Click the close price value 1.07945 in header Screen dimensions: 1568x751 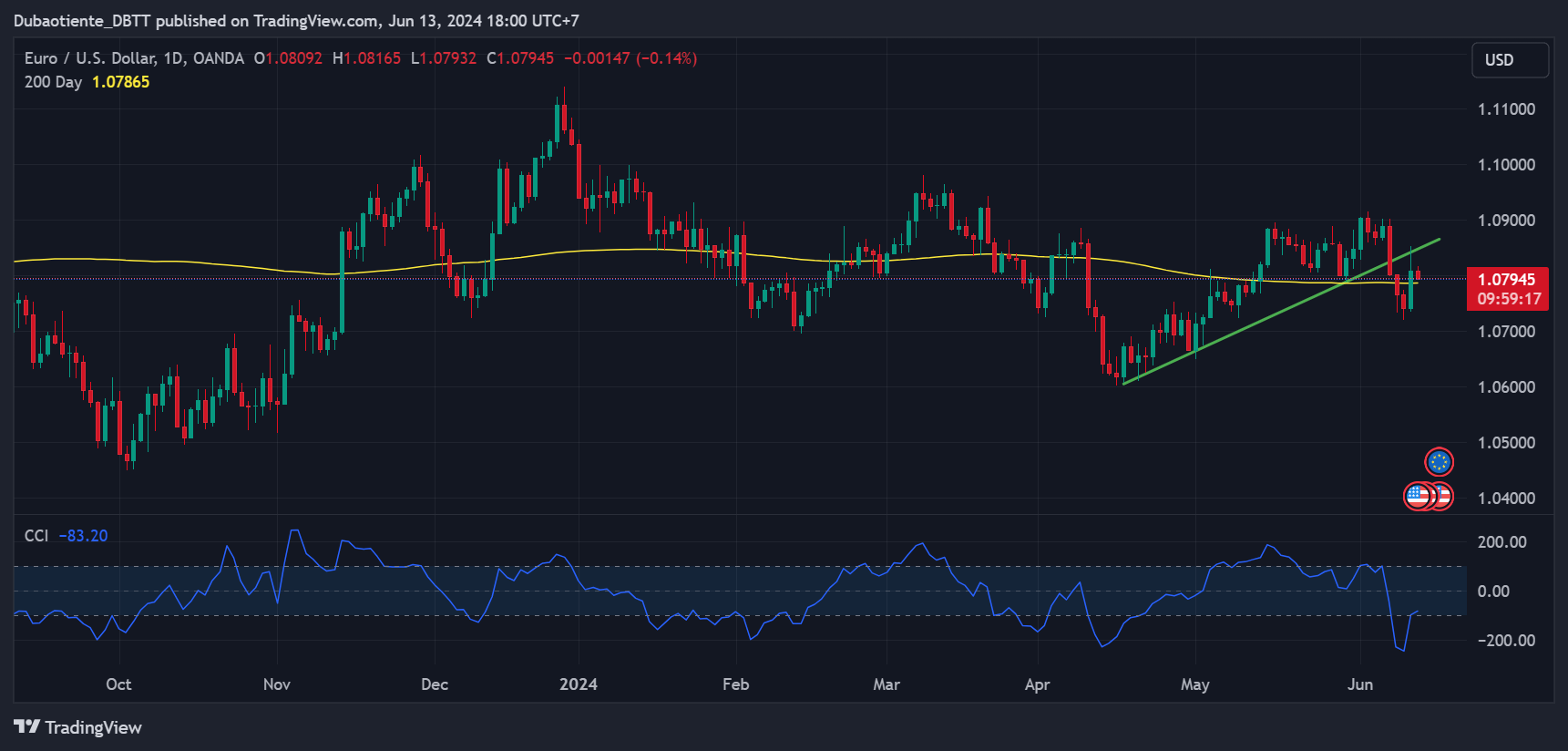[526, 58]
